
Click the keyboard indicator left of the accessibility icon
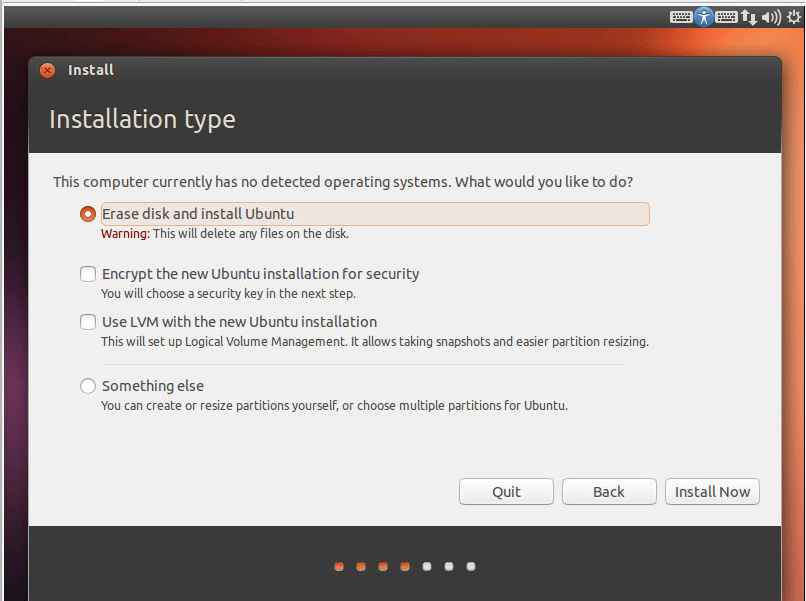tap(681, 17)
